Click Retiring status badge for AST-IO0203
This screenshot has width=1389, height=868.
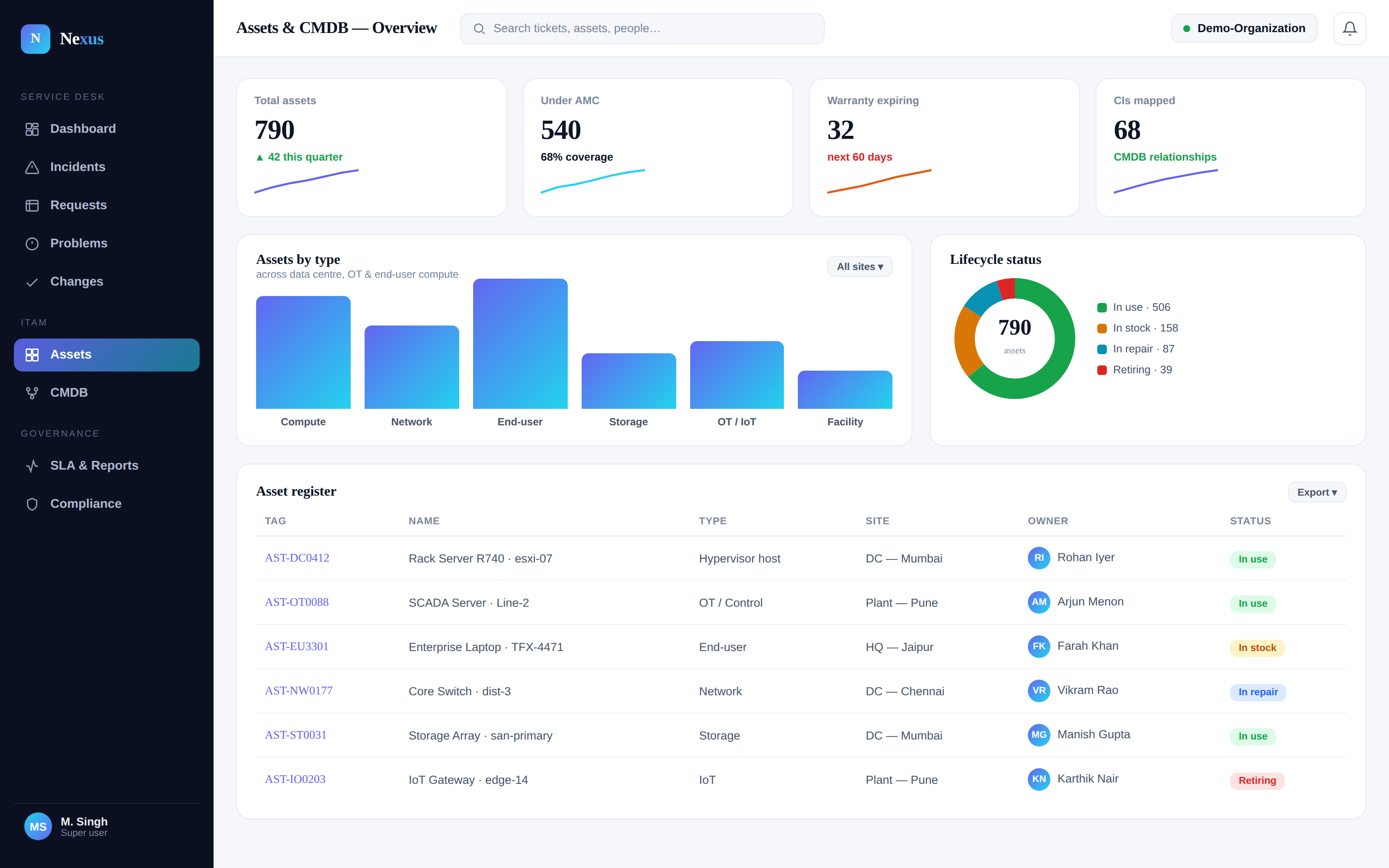coord(1257,780)
